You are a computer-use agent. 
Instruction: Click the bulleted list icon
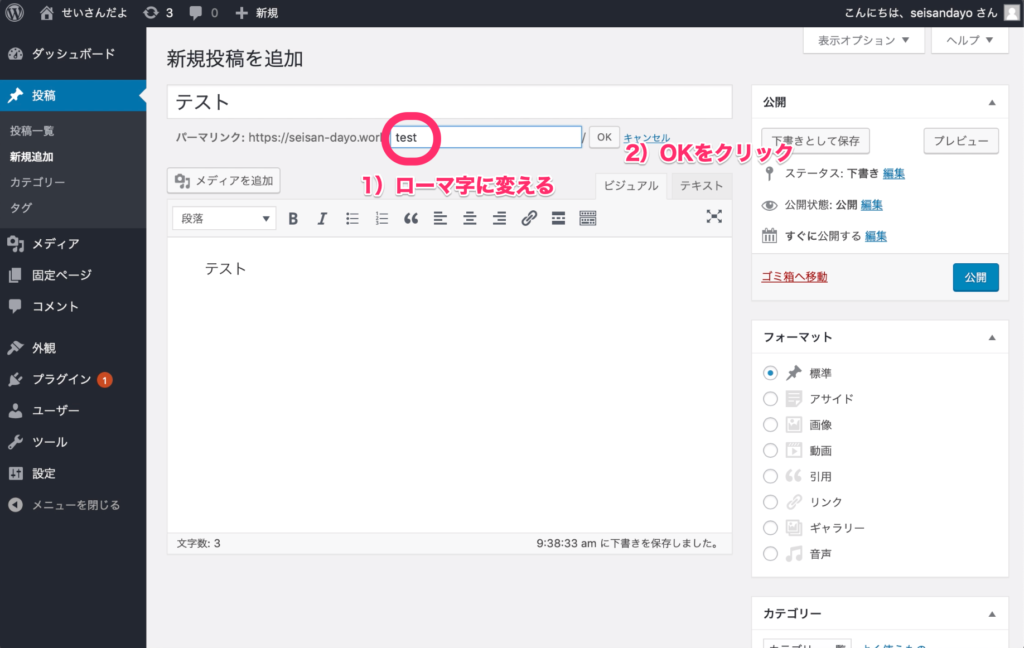(352, 218)
